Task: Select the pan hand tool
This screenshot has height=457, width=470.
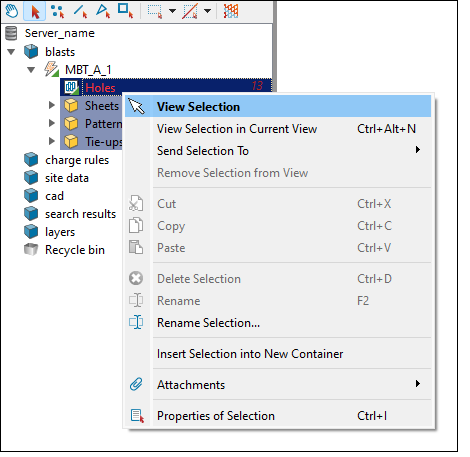Action: tap(12, 11)
